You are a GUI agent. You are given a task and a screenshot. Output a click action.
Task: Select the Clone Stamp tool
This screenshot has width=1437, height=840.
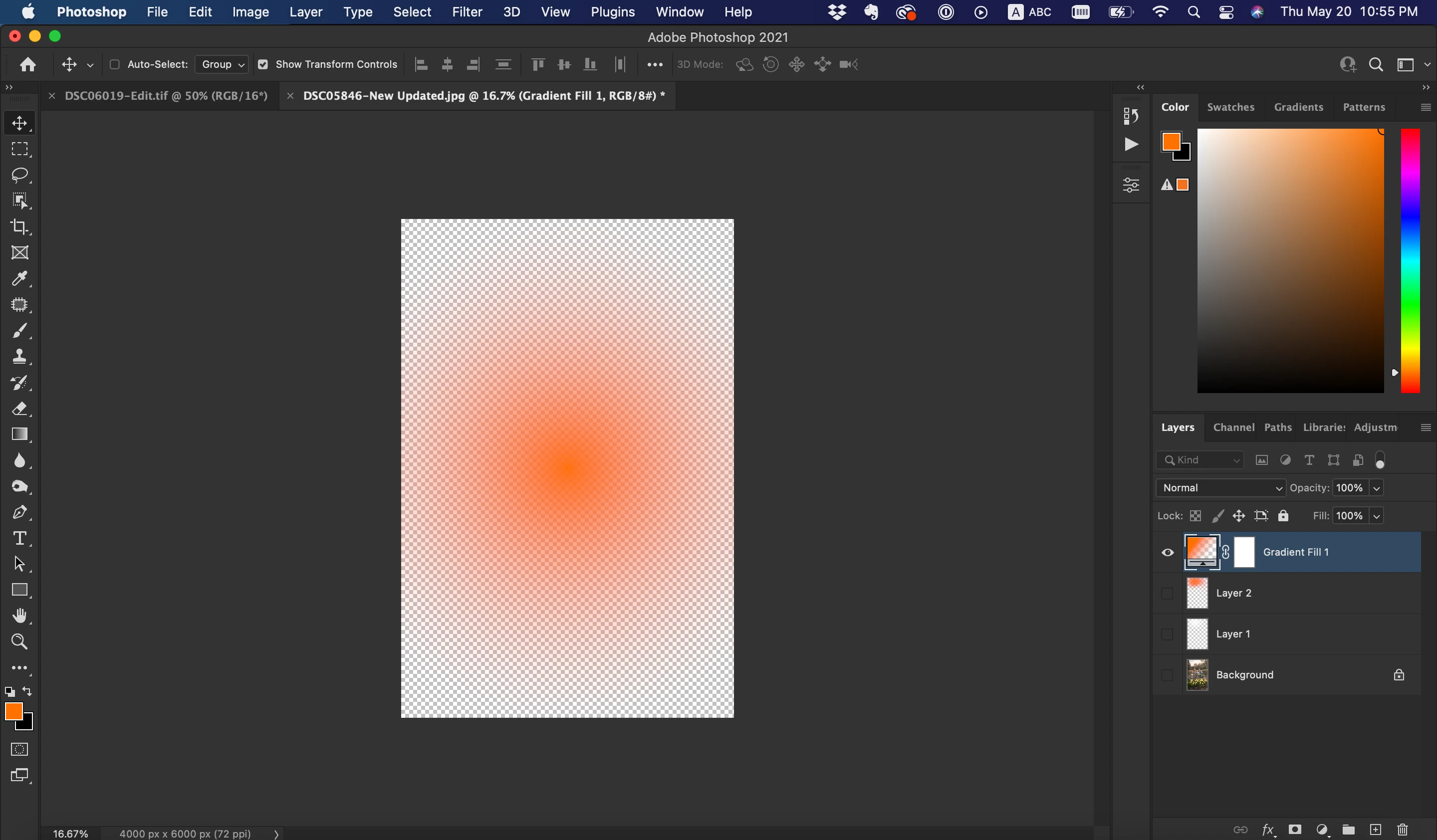20,357
